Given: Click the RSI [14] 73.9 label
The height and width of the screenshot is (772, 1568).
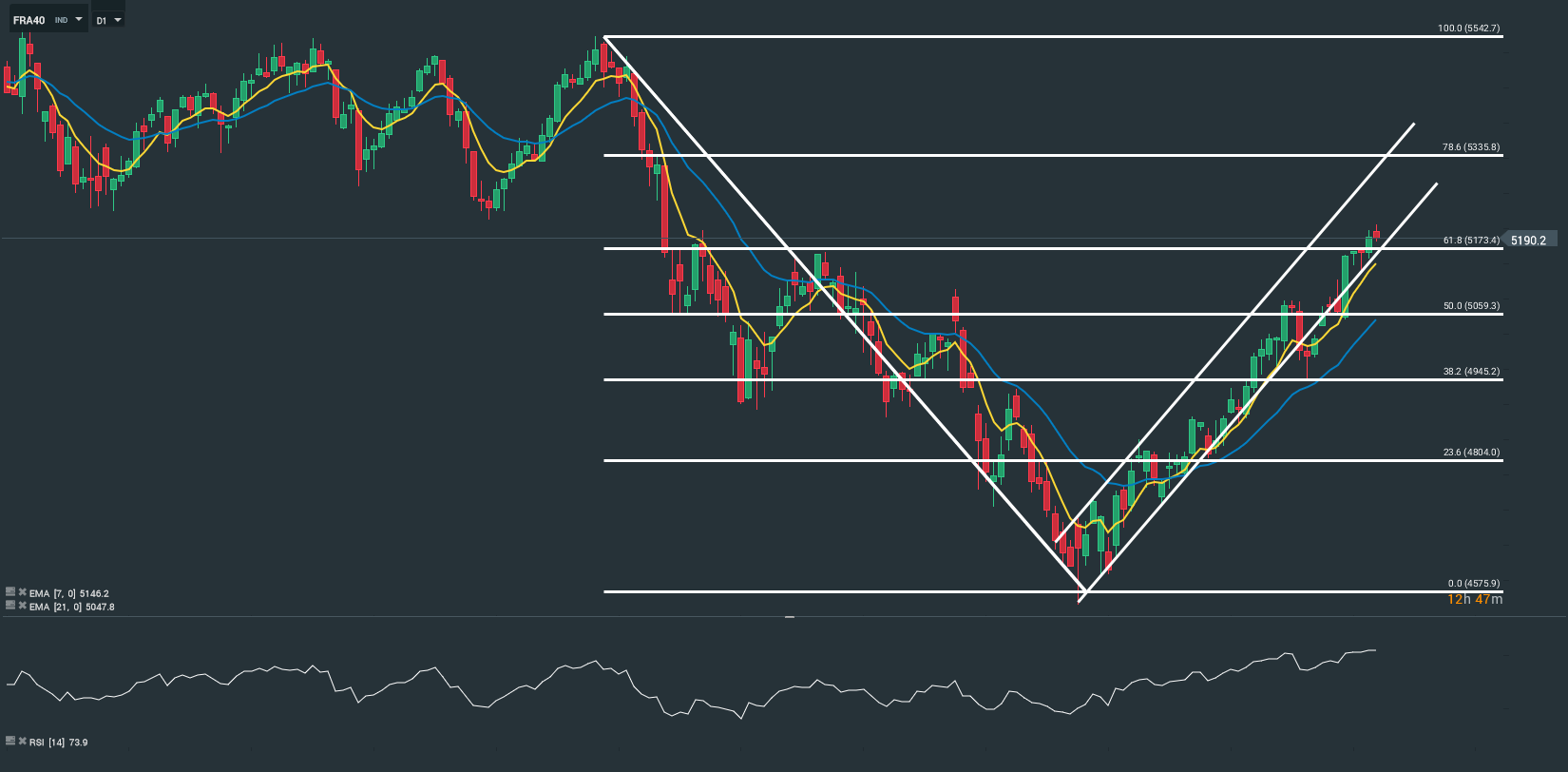Looking at the screenshot, I should click(58, 742).
